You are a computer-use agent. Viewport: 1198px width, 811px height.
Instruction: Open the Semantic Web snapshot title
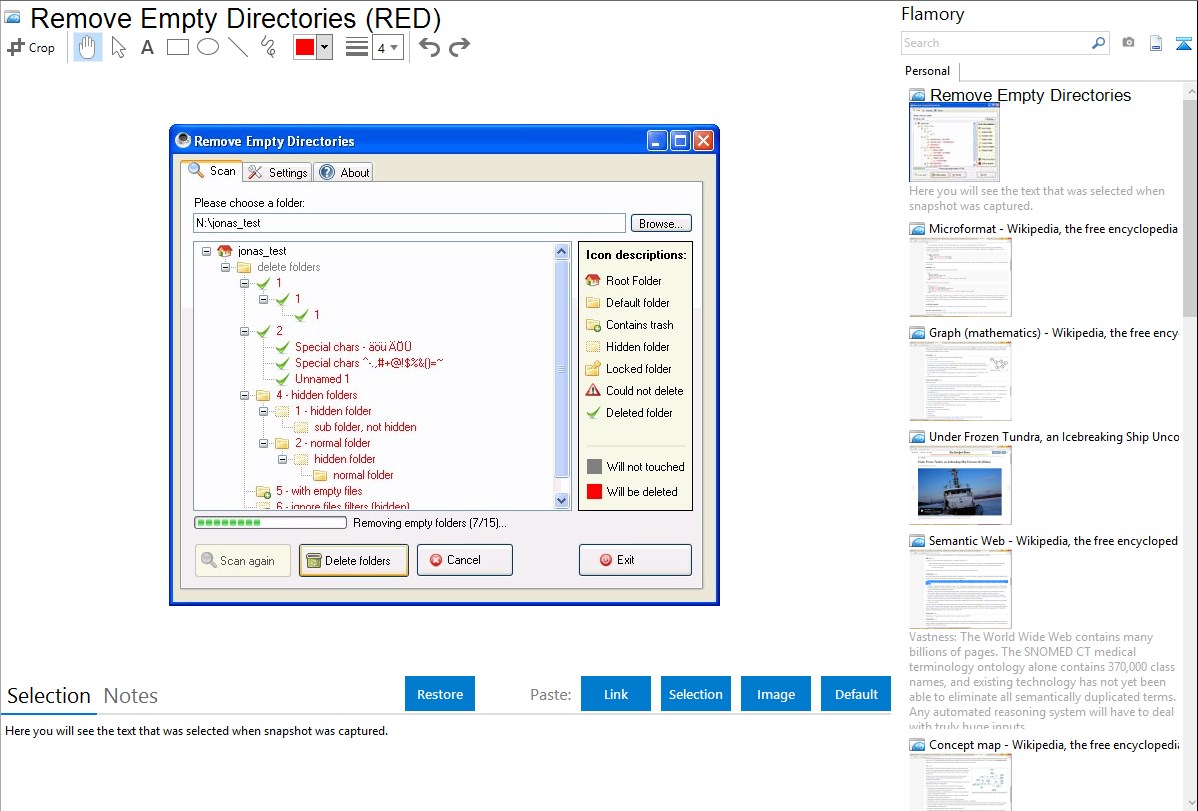click(1053, 540)
